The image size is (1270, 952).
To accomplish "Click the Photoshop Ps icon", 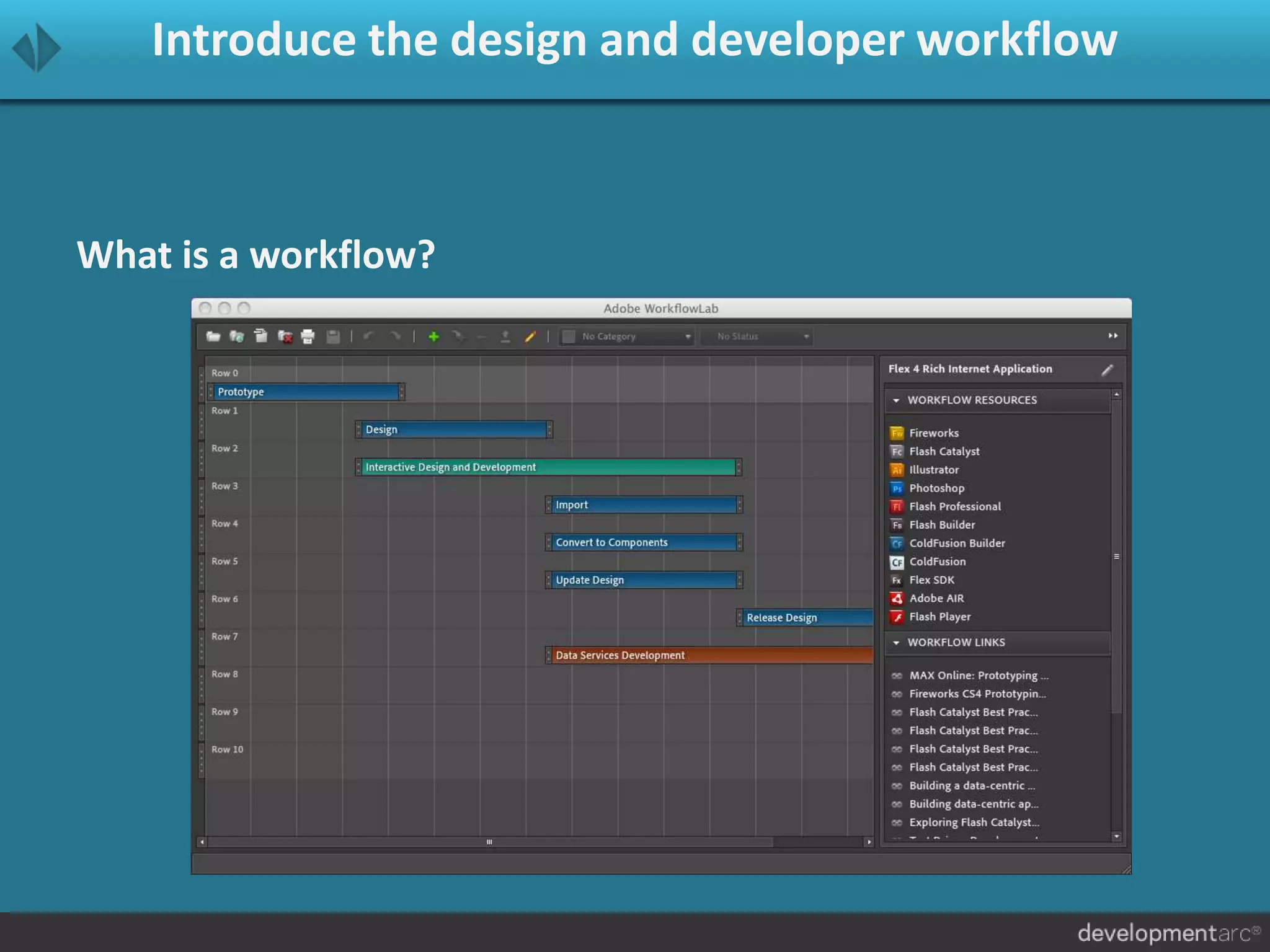I will pyautogui.click(x=897, y=488).
